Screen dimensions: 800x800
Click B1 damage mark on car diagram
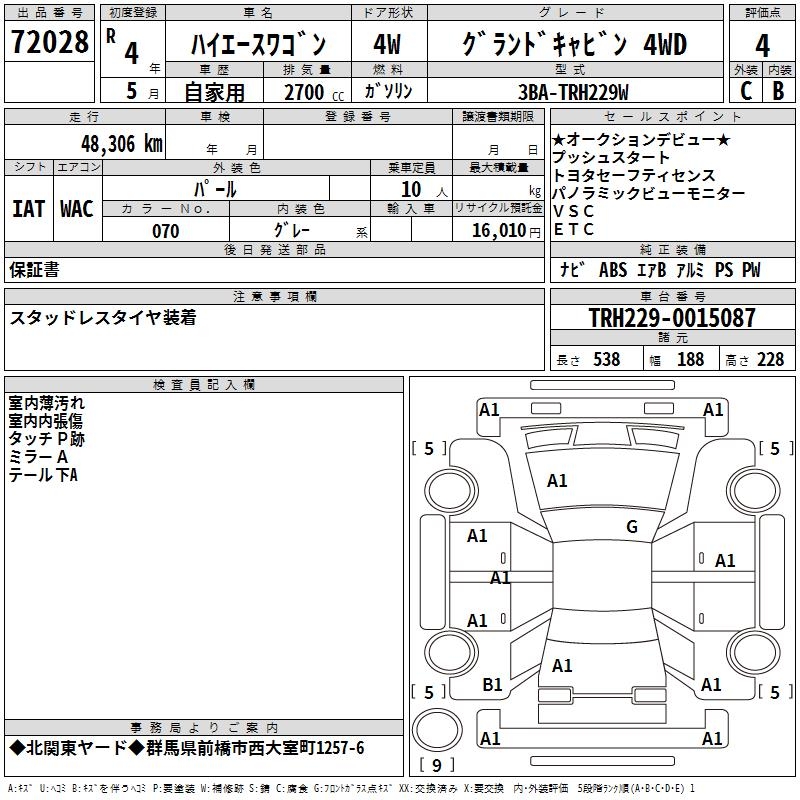click(492, 685)
